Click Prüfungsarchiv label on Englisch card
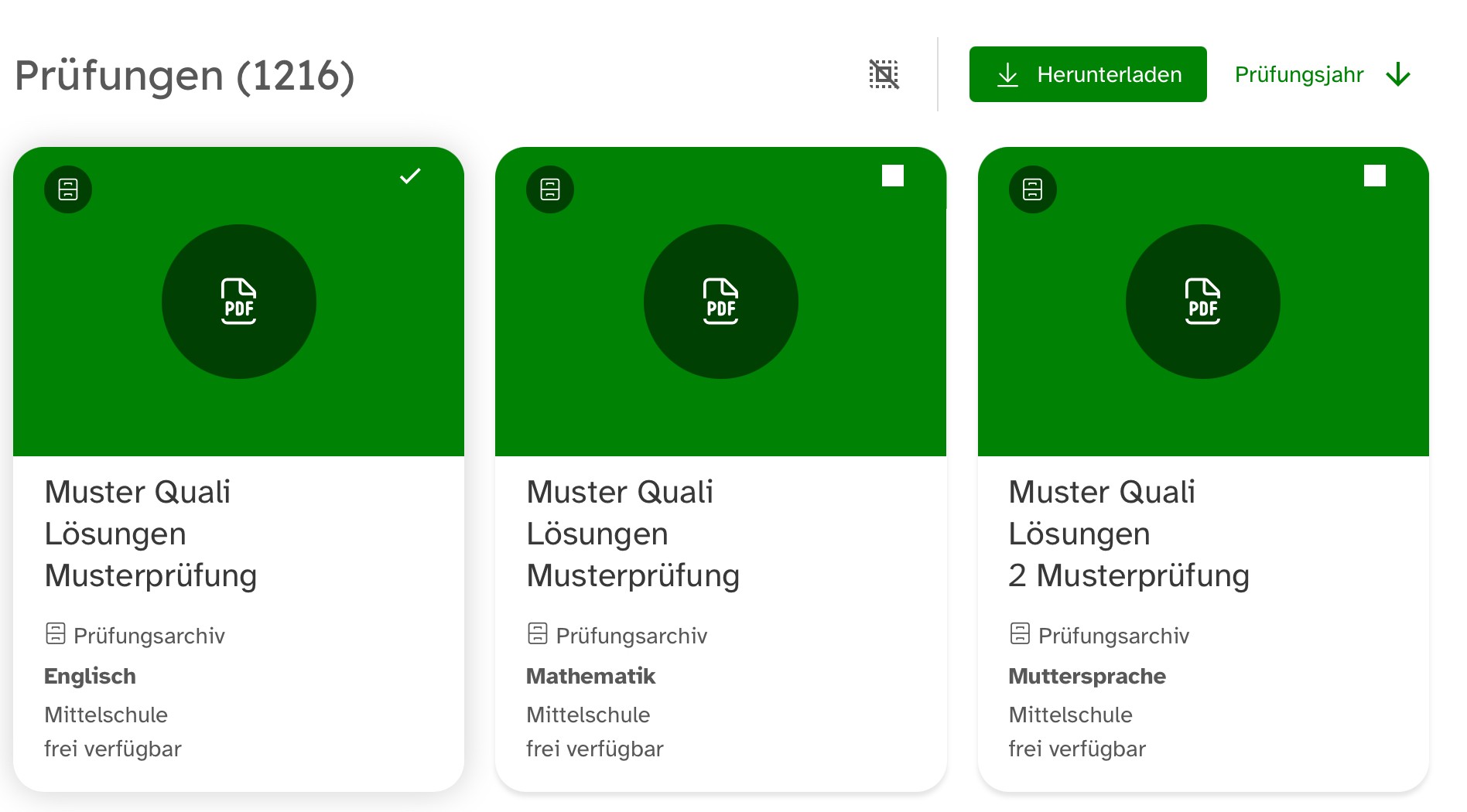Viewport: 1467px width, 812px height. [x=149, y=636]
